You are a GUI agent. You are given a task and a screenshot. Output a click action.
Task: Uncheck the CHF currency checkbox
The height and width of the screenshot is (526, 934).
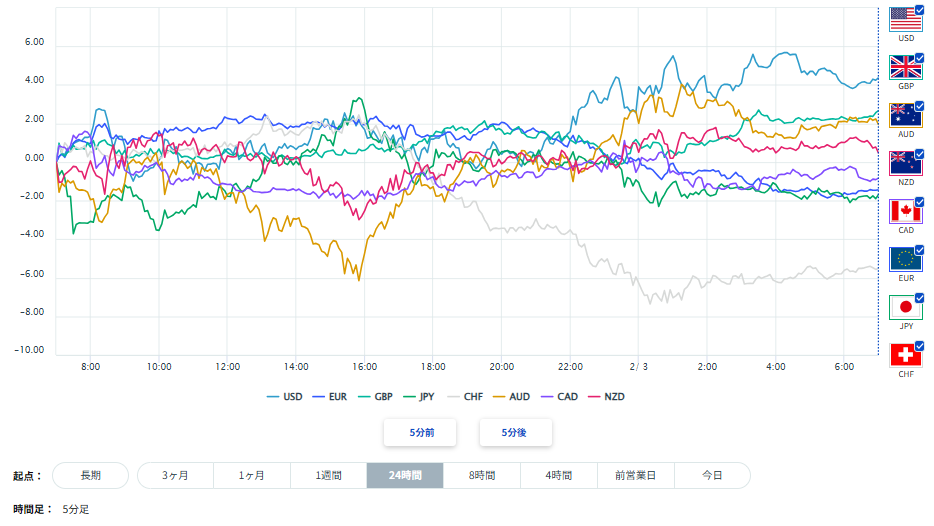(x=919, y=346)
